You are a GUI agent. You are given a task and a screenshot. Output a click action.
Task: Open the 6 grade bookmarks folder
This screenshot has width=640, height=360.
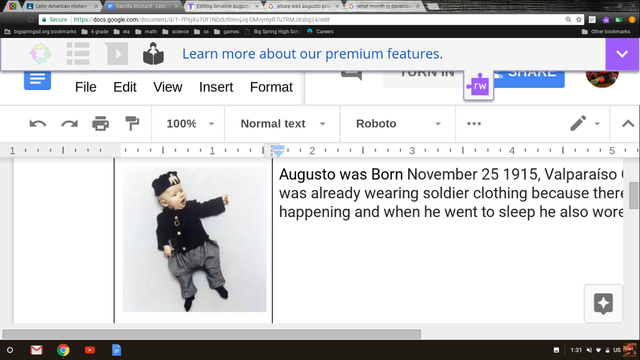coord(95,31)
